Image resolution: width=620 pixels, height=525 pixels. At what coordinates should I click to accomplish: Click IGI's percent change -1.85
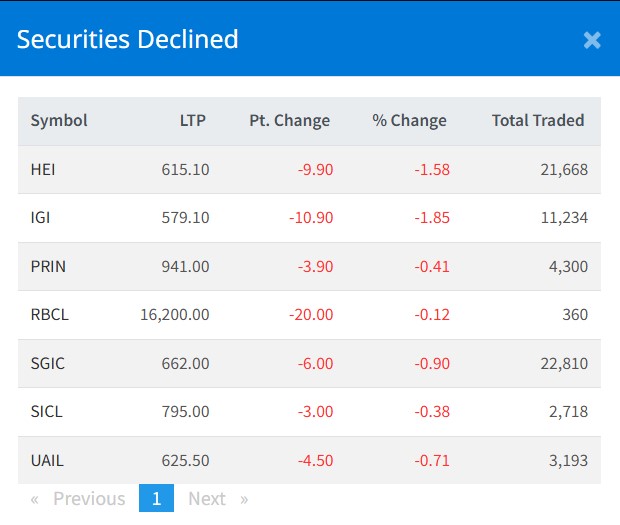click(x=432, y=218)
